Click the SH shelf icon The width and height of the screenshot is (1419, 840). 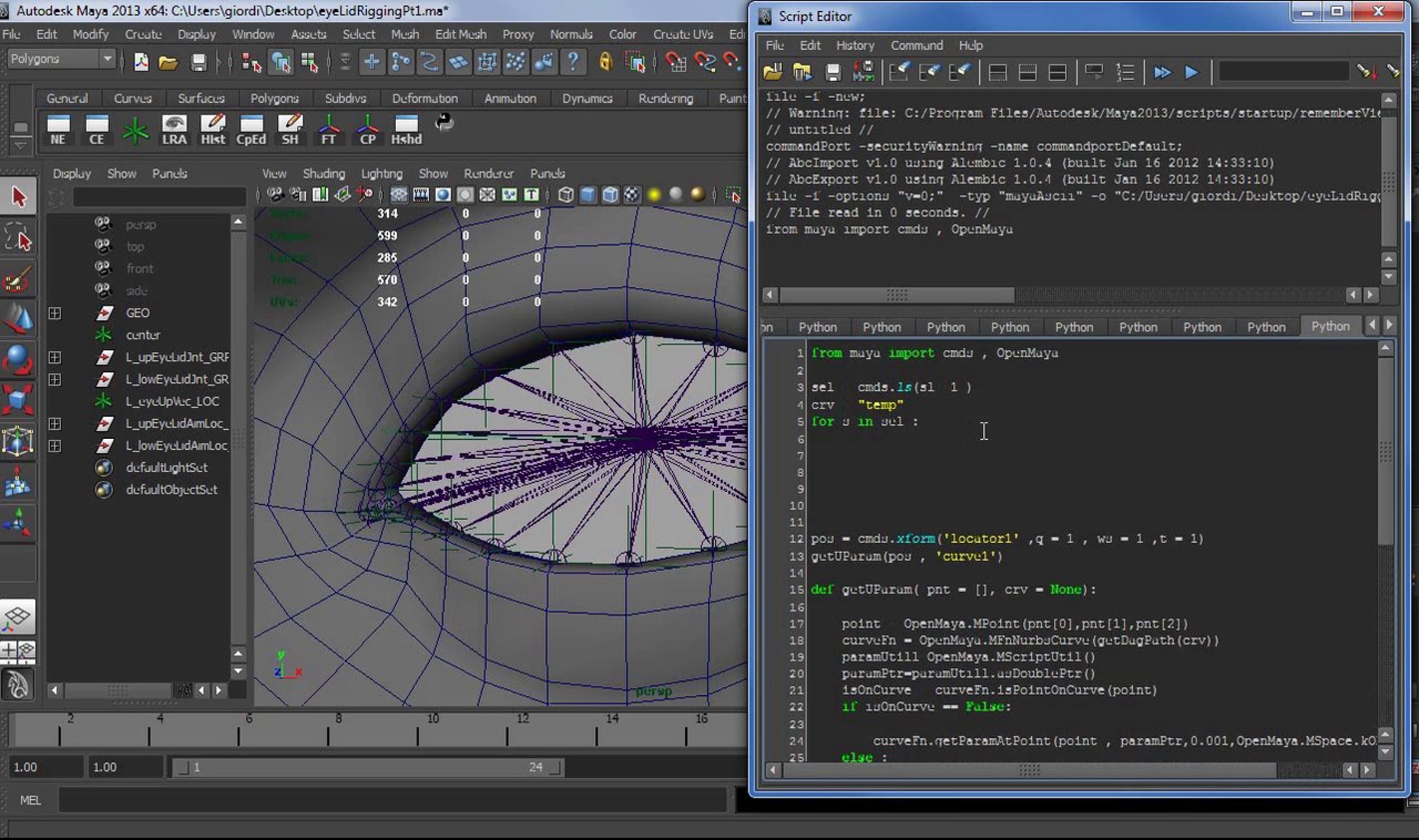click(290, 130)
